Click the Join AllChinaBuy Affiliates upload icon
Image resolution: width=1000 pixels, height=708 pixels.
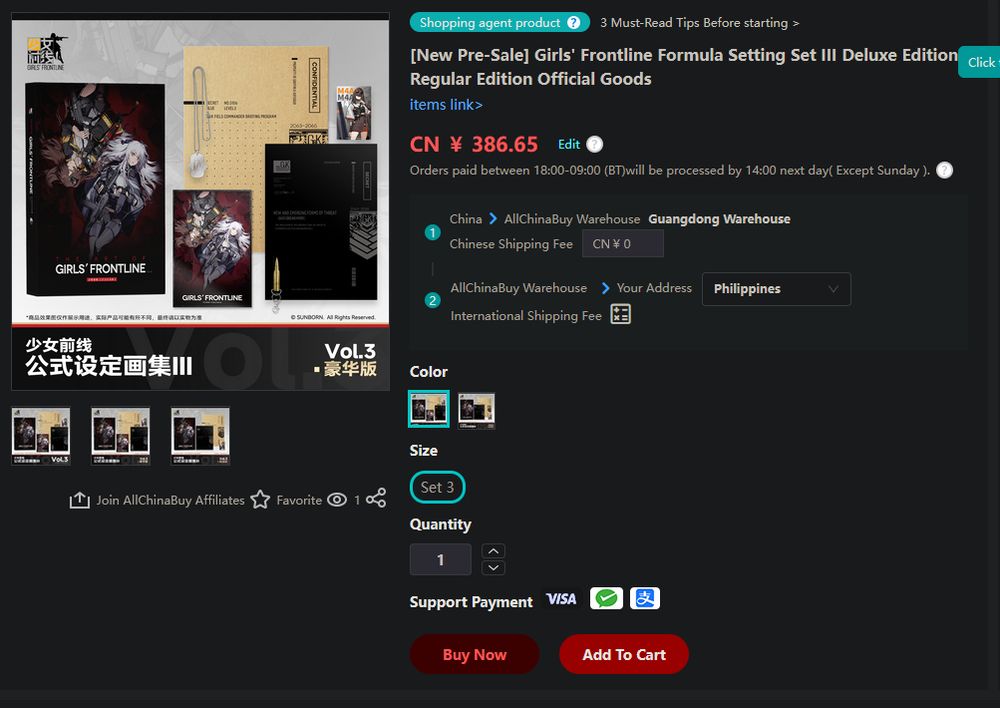click(x=79, y=500)
